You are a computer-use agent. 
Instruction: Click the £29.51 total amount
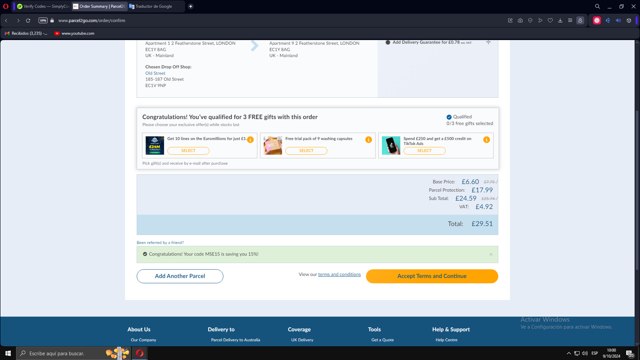point(482,224)
